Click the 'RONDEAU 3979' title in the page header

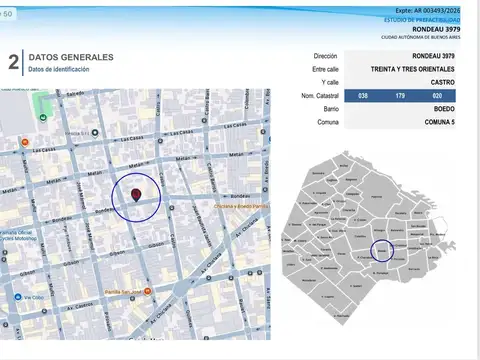pos(436,29)
